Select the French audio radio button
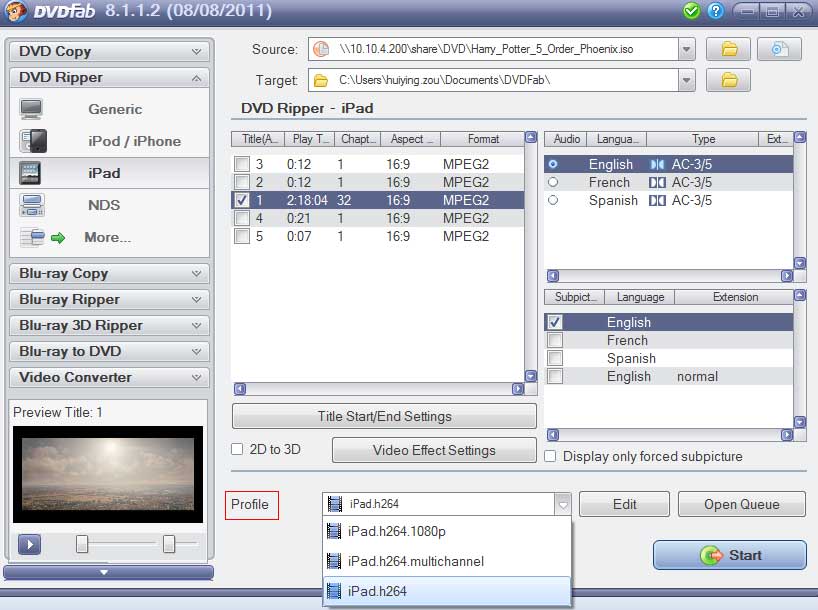Viewport: 818px width, 610px height. 553,182
